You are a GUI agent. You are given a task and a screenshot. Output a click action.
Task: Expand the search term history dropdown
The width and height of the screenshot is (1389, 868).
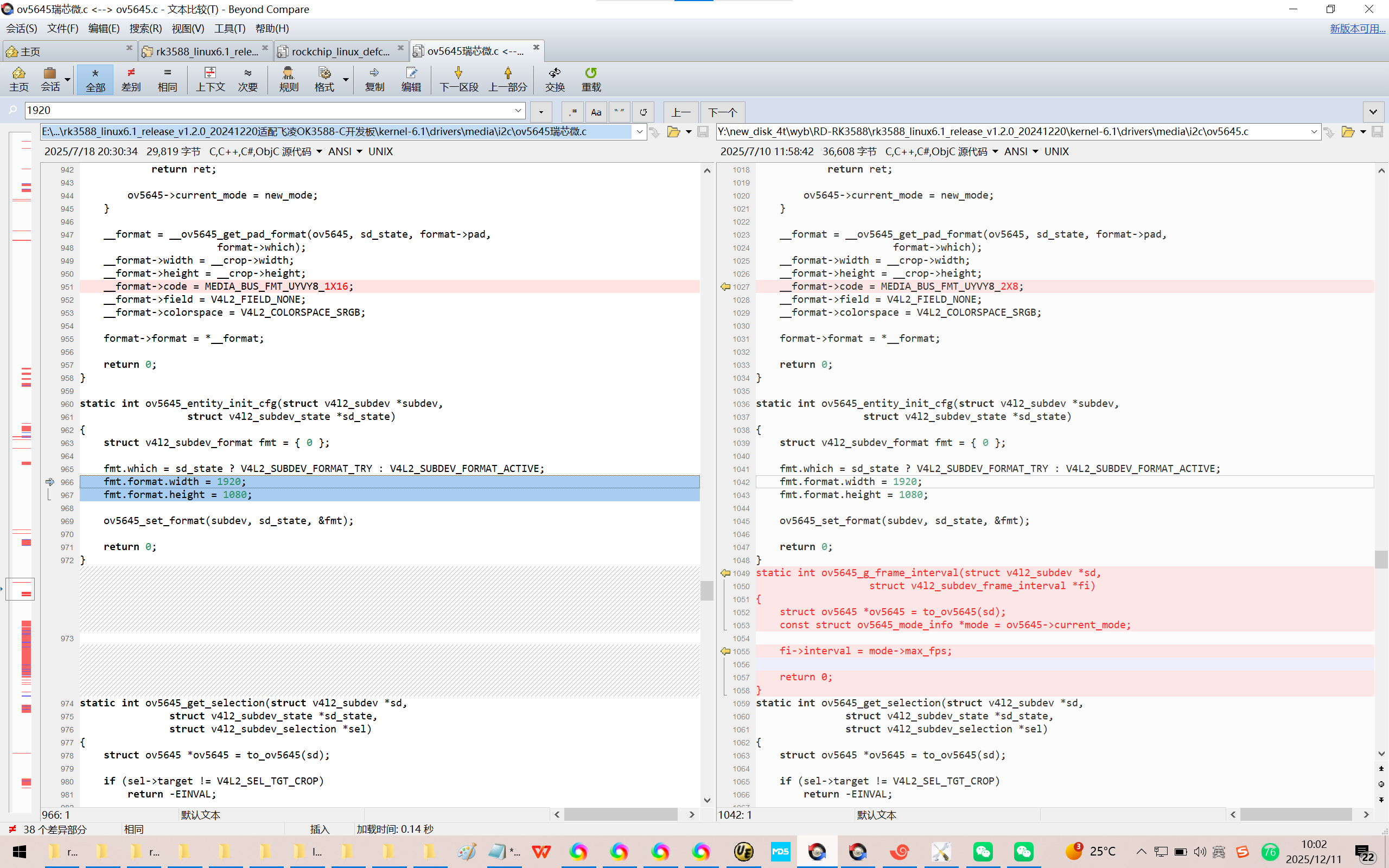[518, 110]
